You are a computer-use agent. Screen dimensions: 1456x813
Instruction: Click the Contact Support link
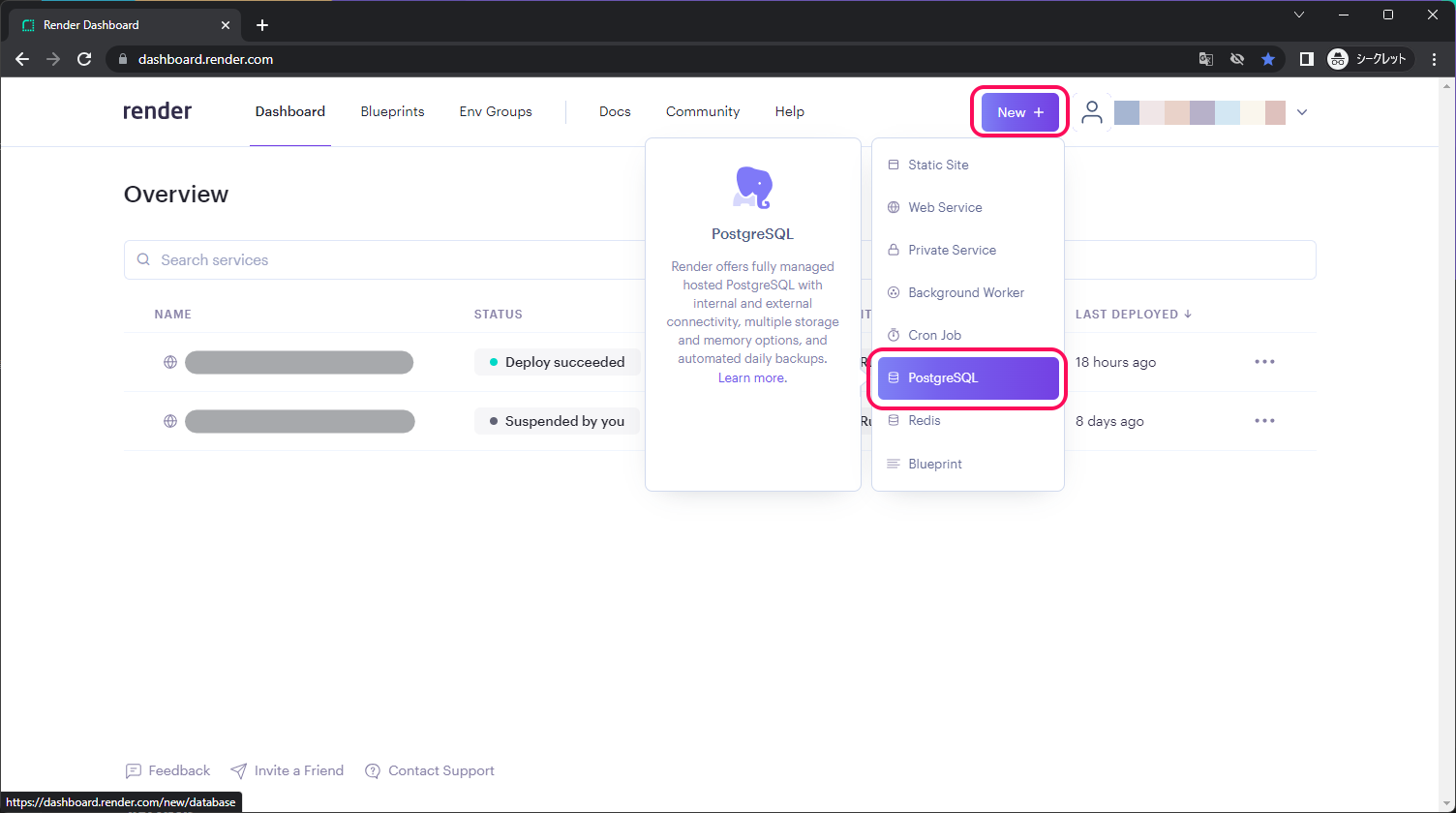pos(430,770)
